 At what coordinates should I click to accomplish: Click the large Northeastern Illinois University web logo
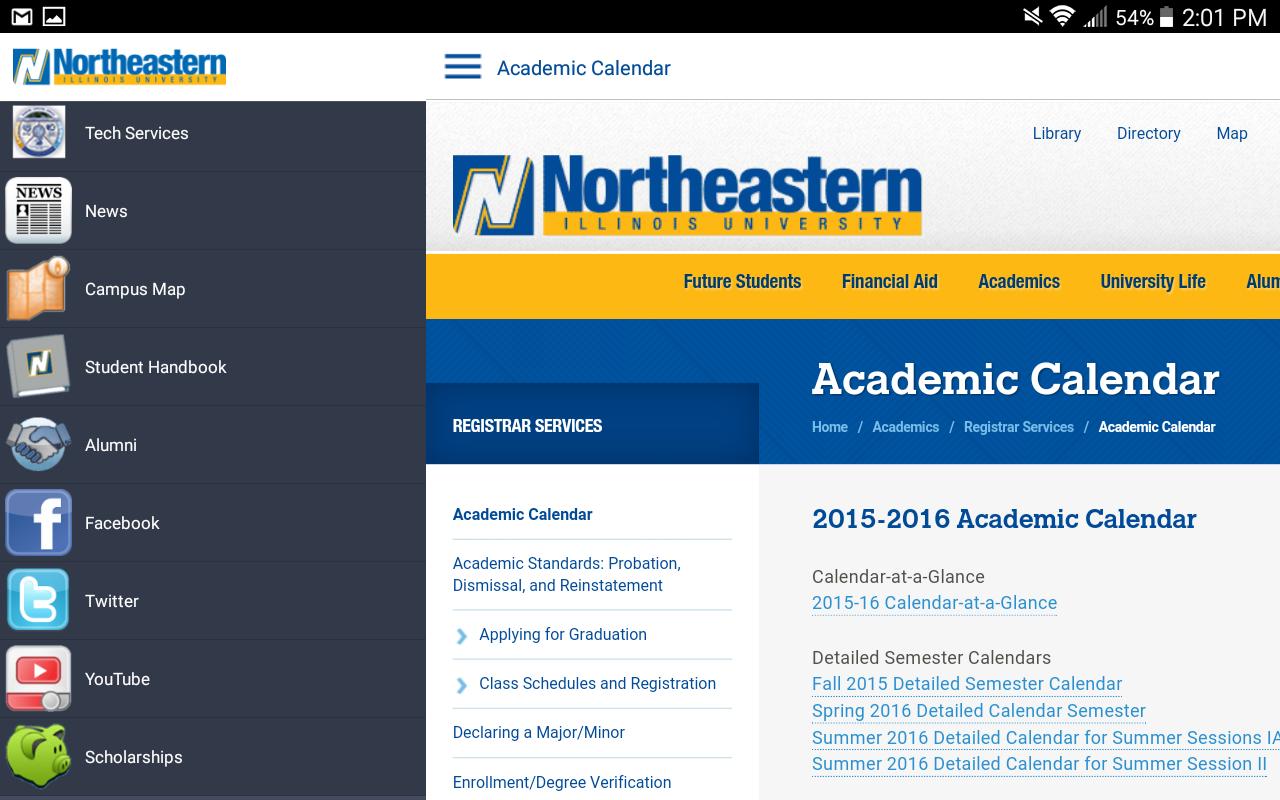tap(687, 195)
